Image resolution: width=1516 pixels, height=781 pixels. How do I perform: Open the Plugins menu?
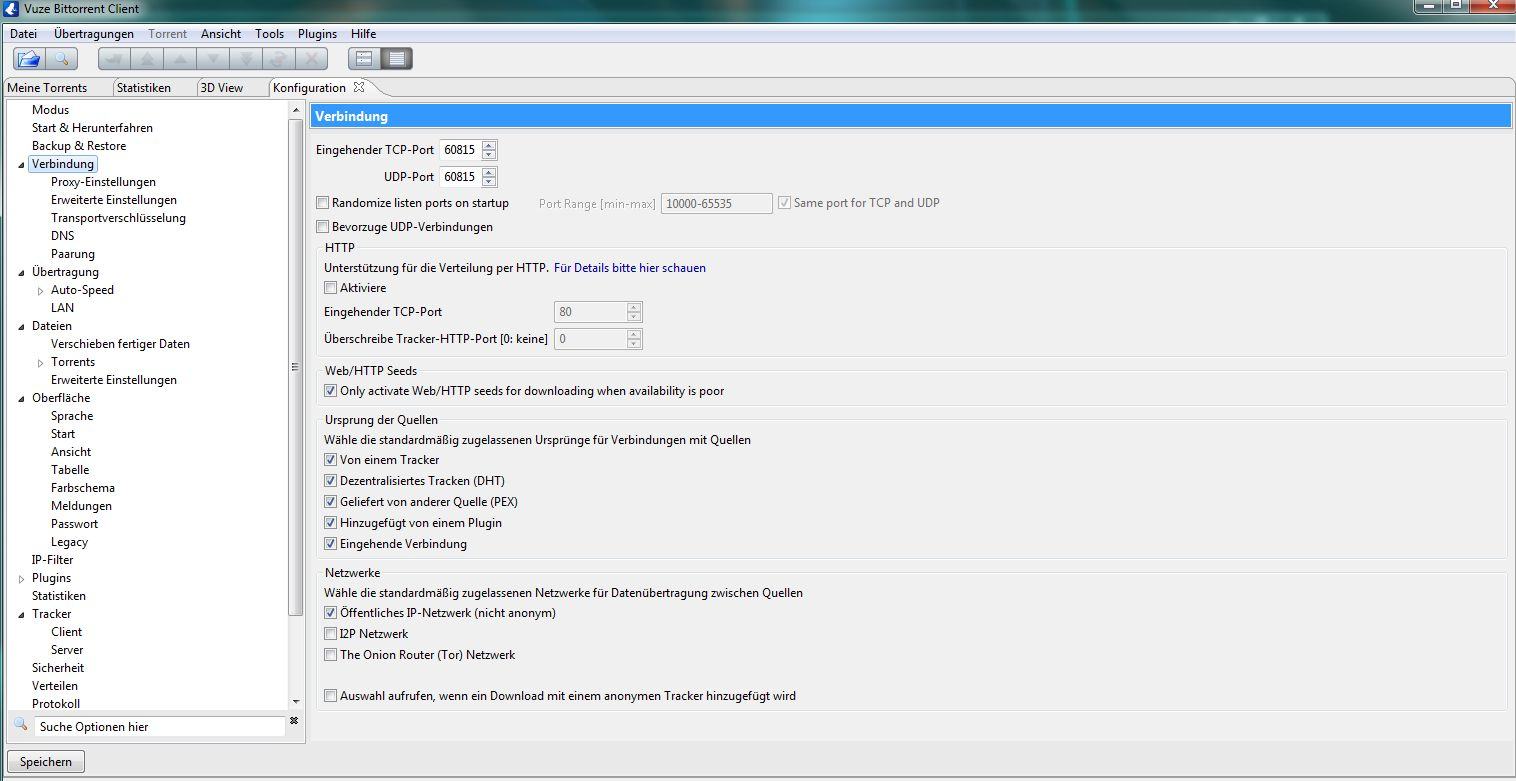[x=318, y=34]
